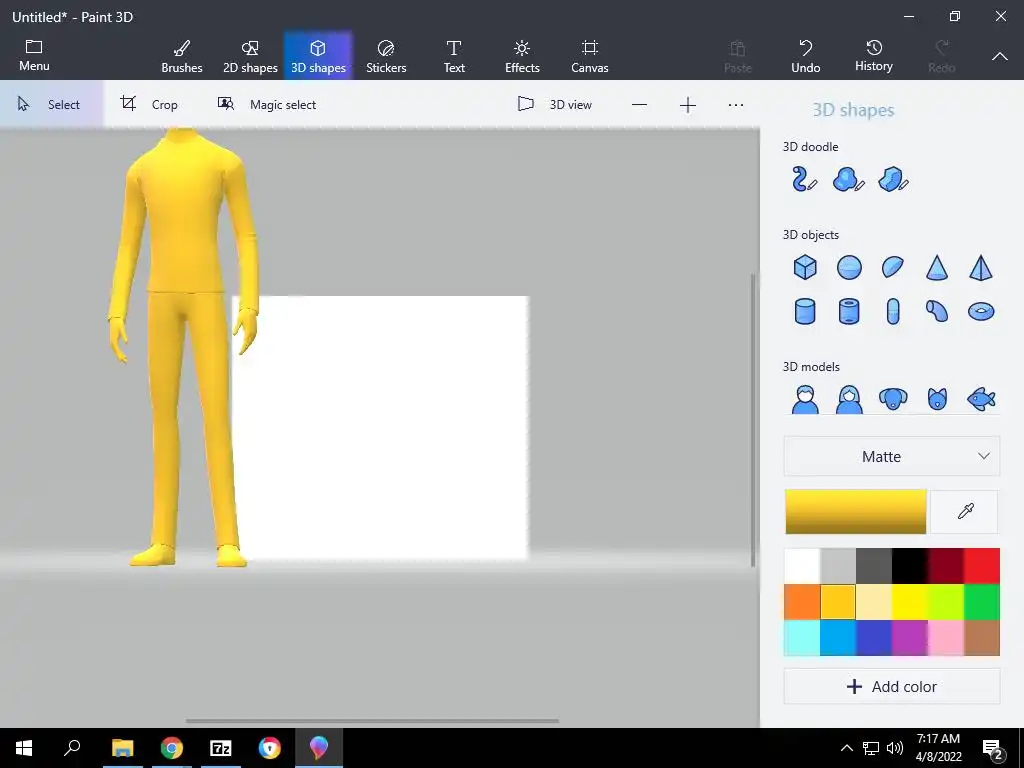1024x768 pixels.
Task: Insert a 3D curved cylinder object
Action: 936,312
